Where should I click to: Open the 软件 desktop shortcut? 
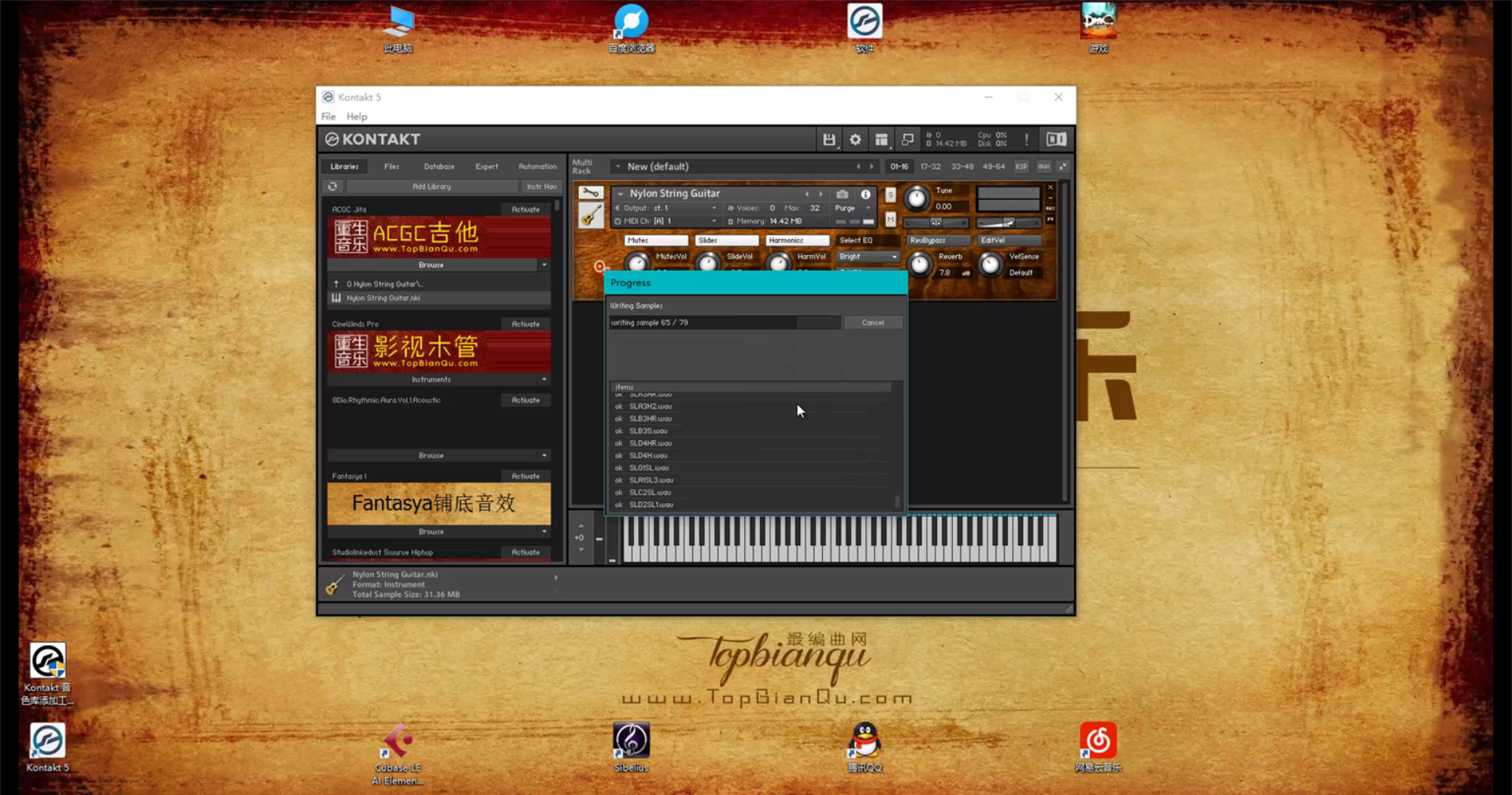click(x=865, y=29)
